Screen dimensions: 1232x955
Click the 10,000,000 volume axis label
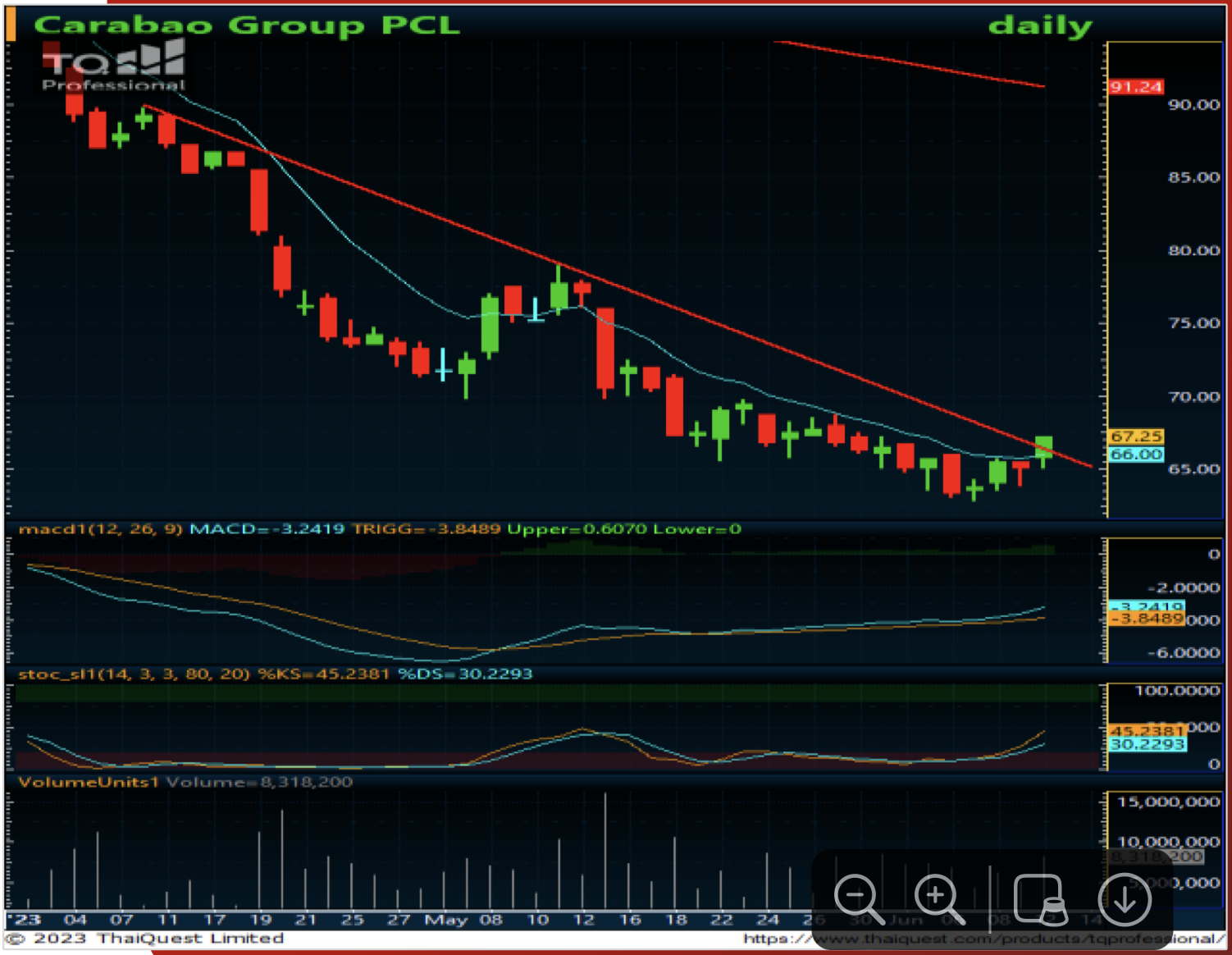click(1169, 842)
